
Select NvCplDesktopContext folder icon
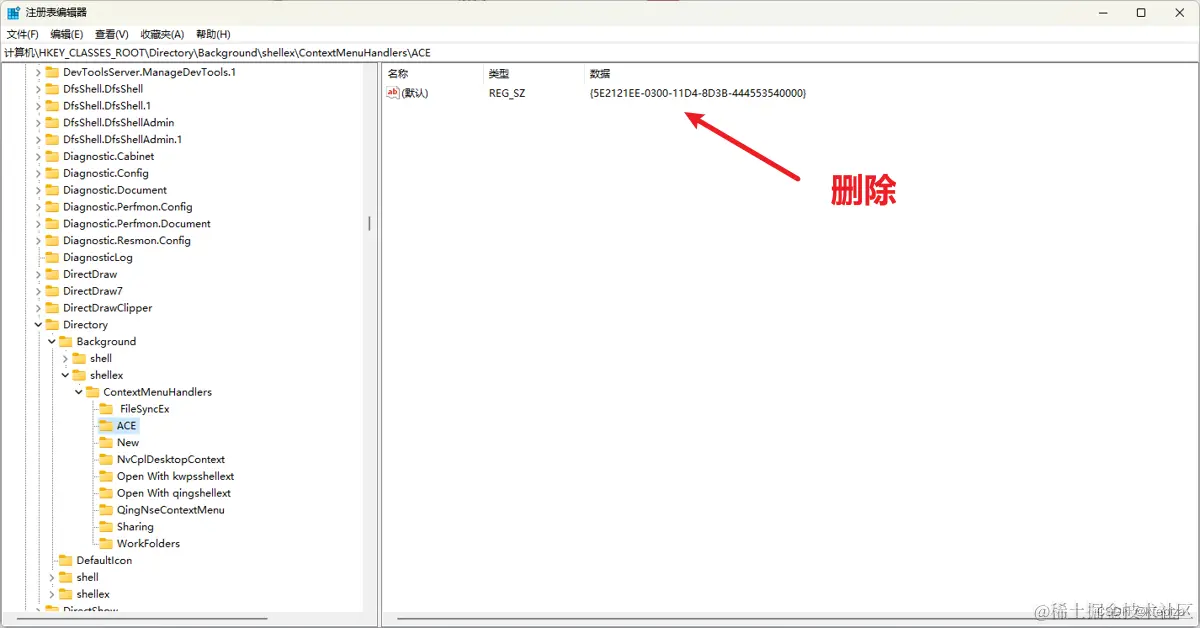coord(106,459)
